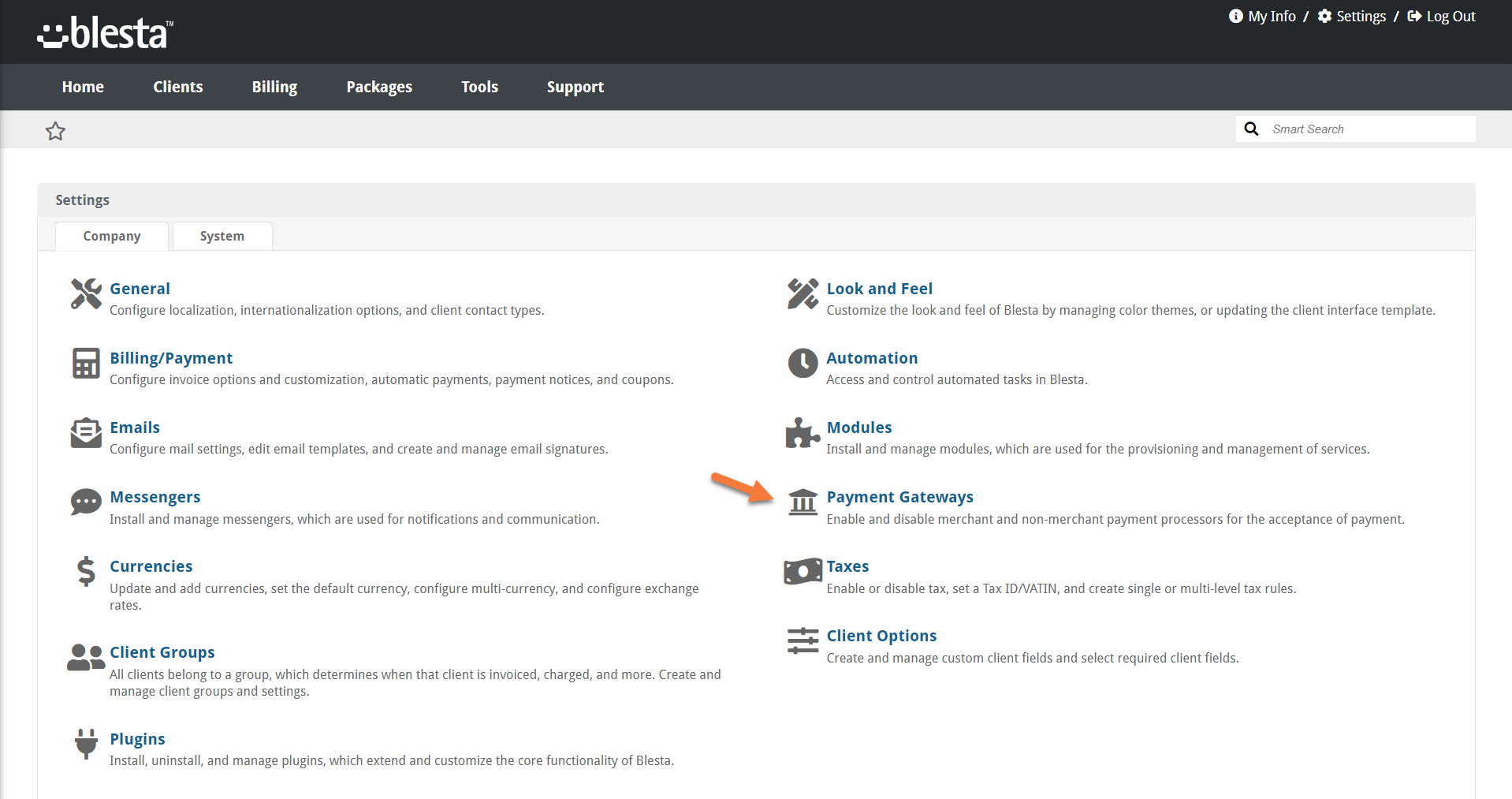Go to Look and Feel settings

pos(879,289)
